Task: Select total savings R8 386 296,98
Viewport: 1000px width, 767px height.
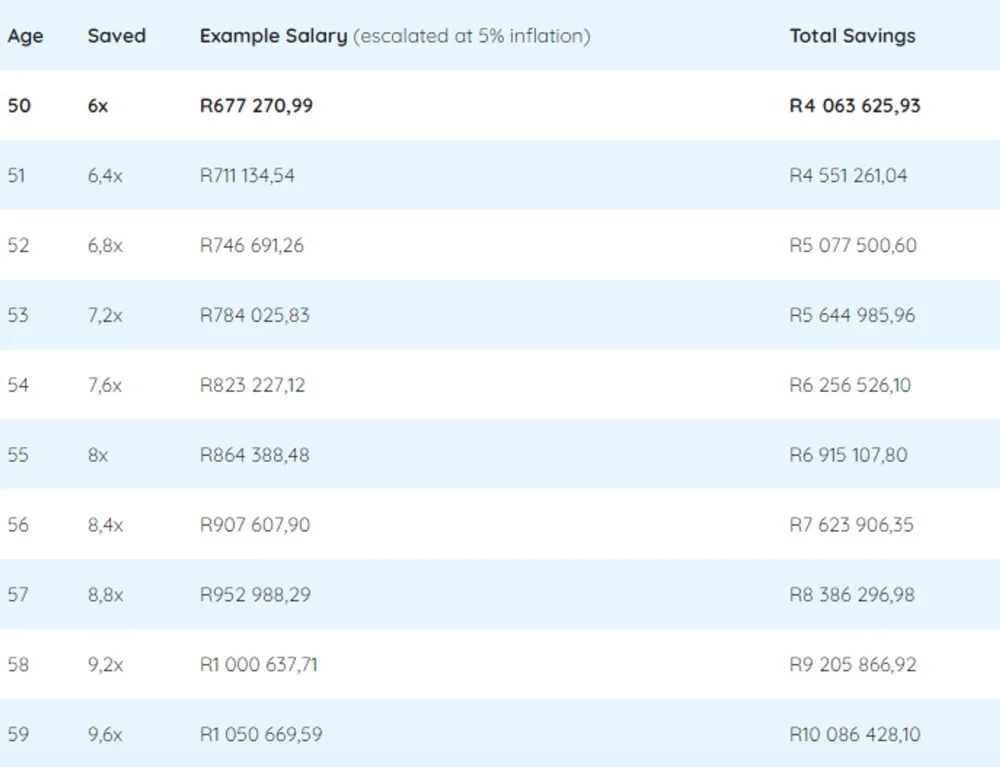Action: coord(852,595)
